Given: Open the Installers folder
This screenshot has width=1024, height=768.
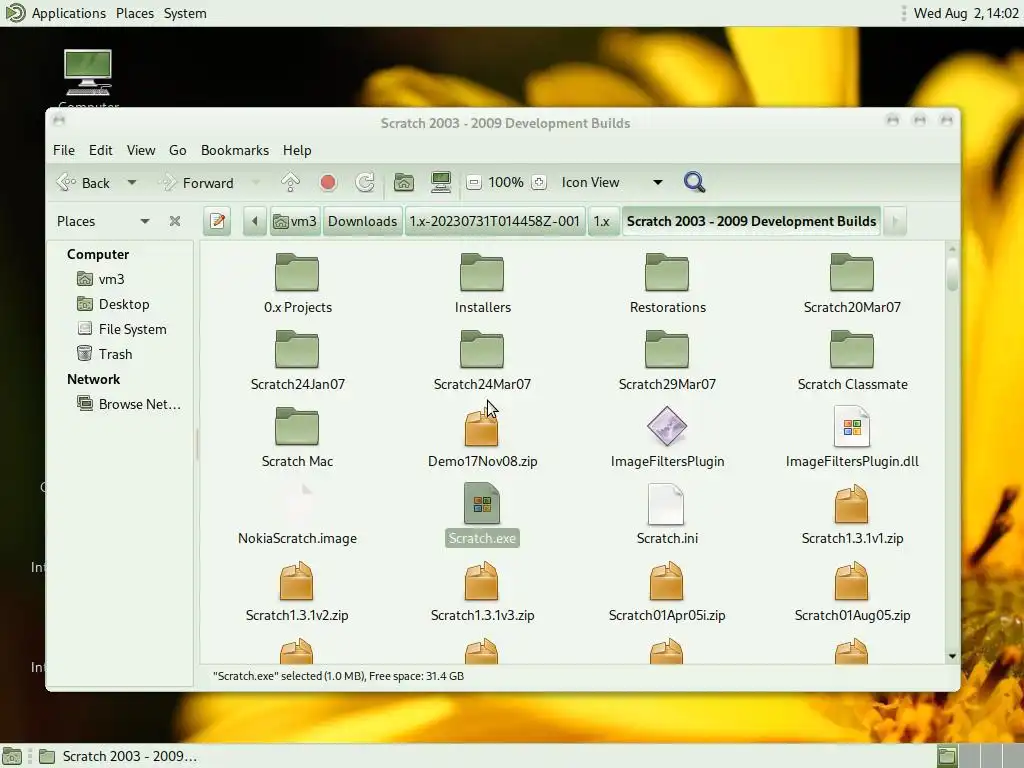Looking at the screenshot, I should (x=482, y=283).
